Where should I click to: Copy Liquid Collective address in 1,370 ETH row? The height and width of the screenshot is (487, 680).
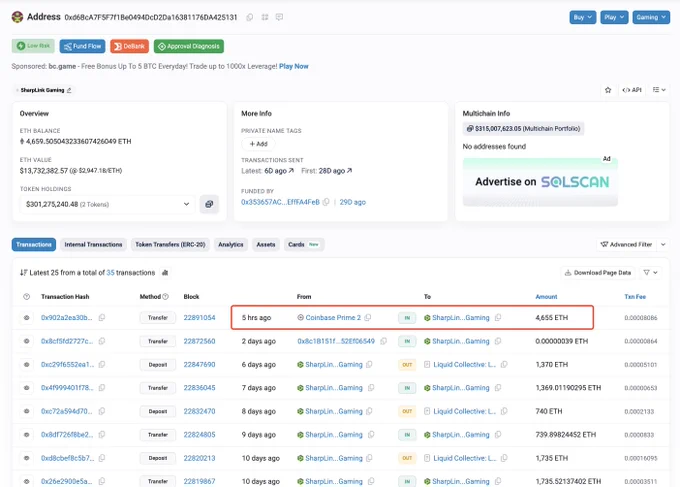pyautogui.click(x=504, y=364)
